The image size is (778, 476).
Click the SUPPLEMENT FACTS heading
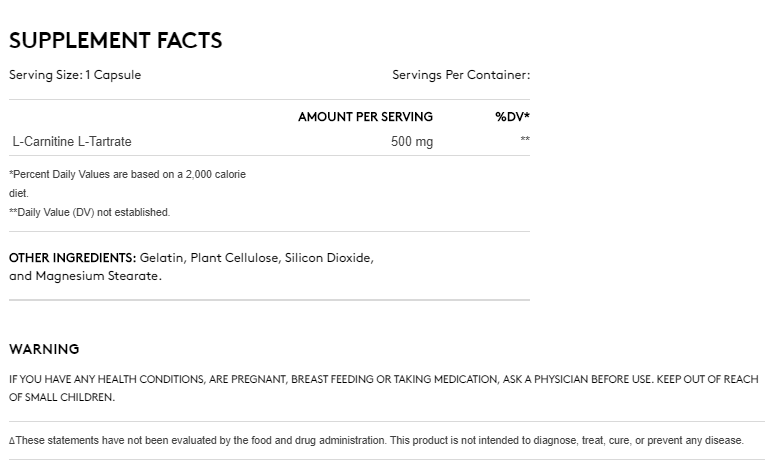116,41
